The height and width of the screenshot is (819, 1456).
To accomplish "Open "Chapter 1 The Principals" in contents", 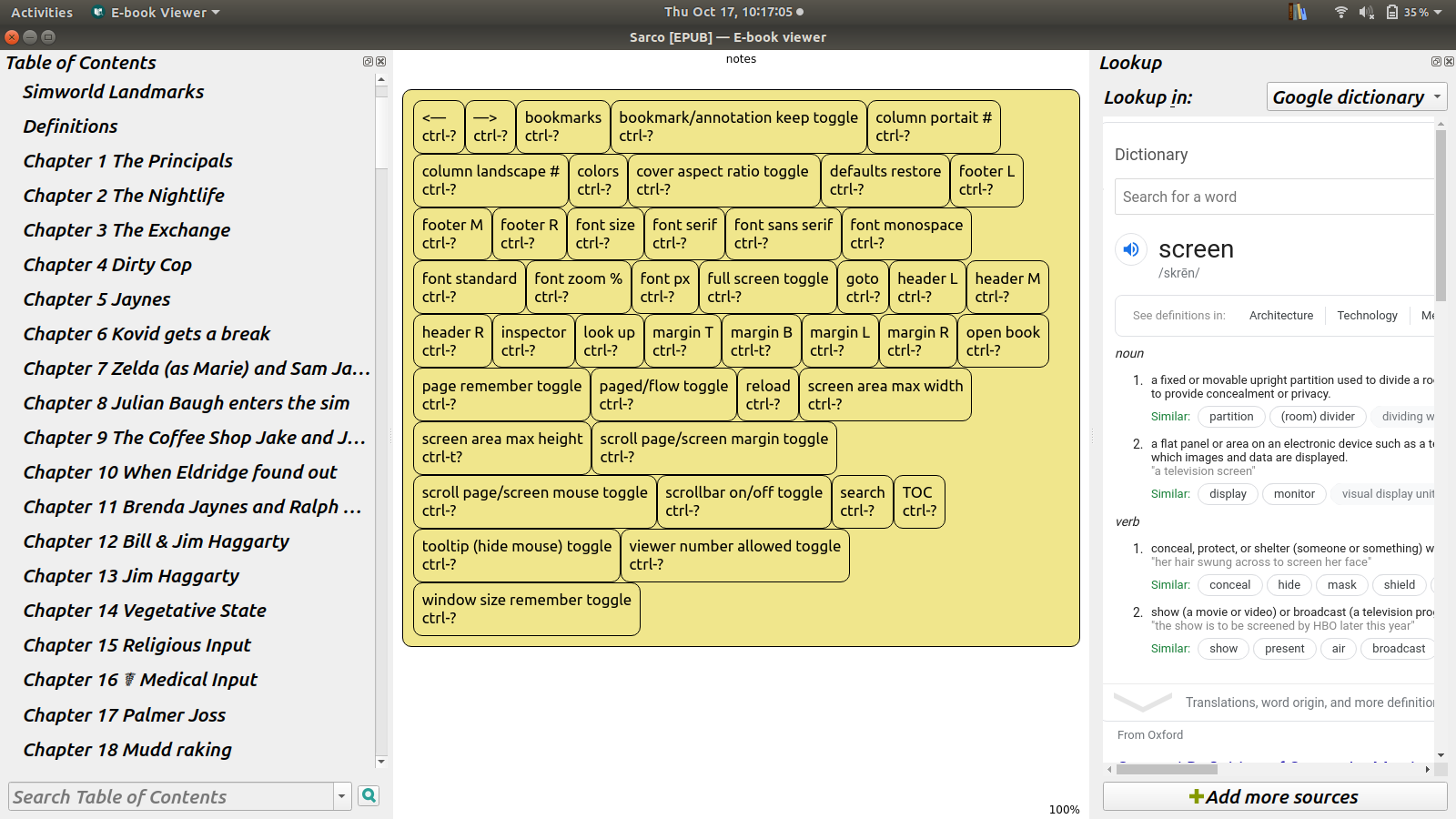I will click(x=128, y=161).
